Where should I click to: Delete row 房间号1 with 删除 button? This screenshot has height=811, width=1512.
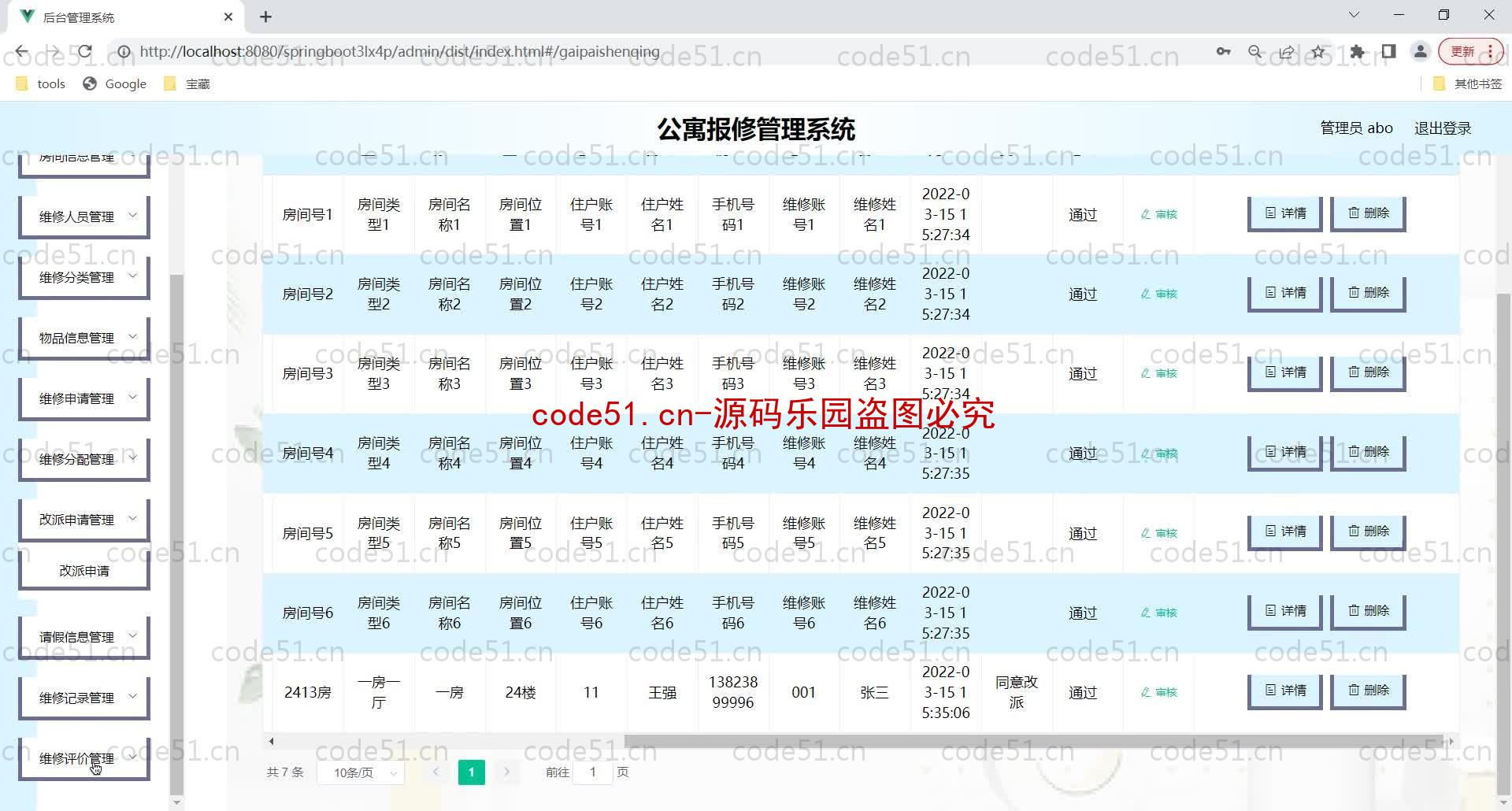(x=1368, y=213)
